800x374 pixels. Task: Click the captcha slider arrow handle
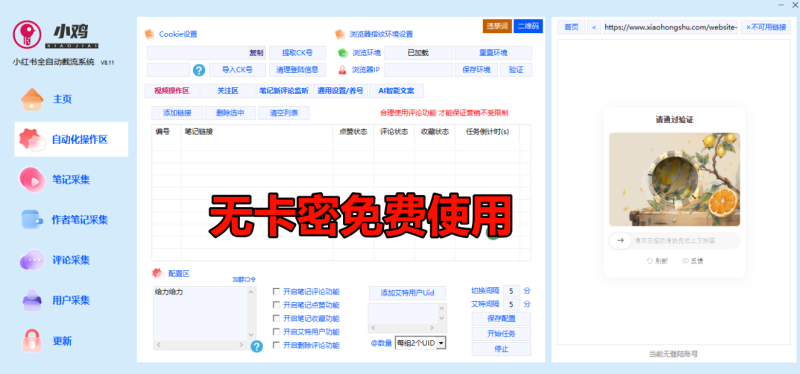point(620,241)
